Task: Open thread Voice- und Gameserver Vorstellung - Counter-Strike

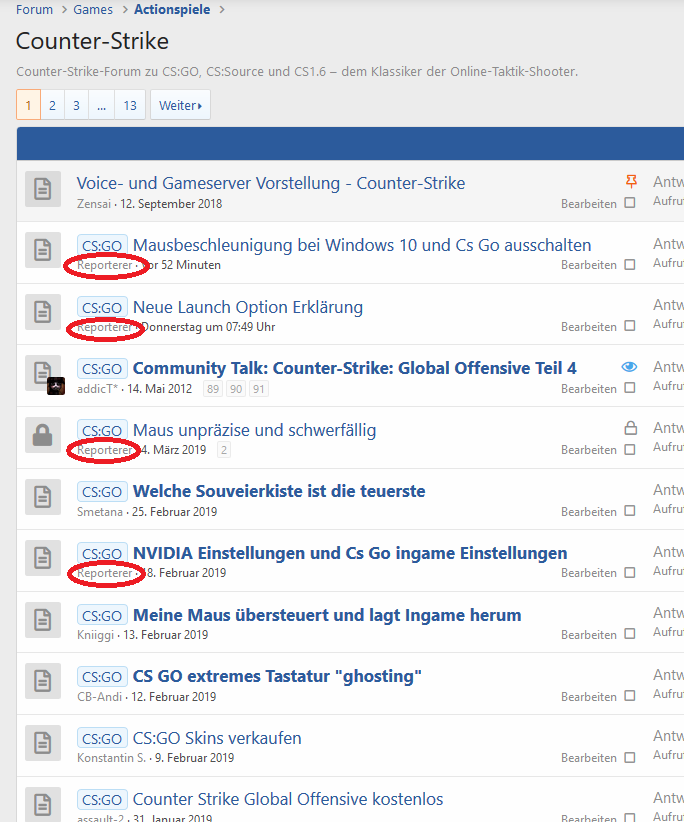Action: point(271,183)
